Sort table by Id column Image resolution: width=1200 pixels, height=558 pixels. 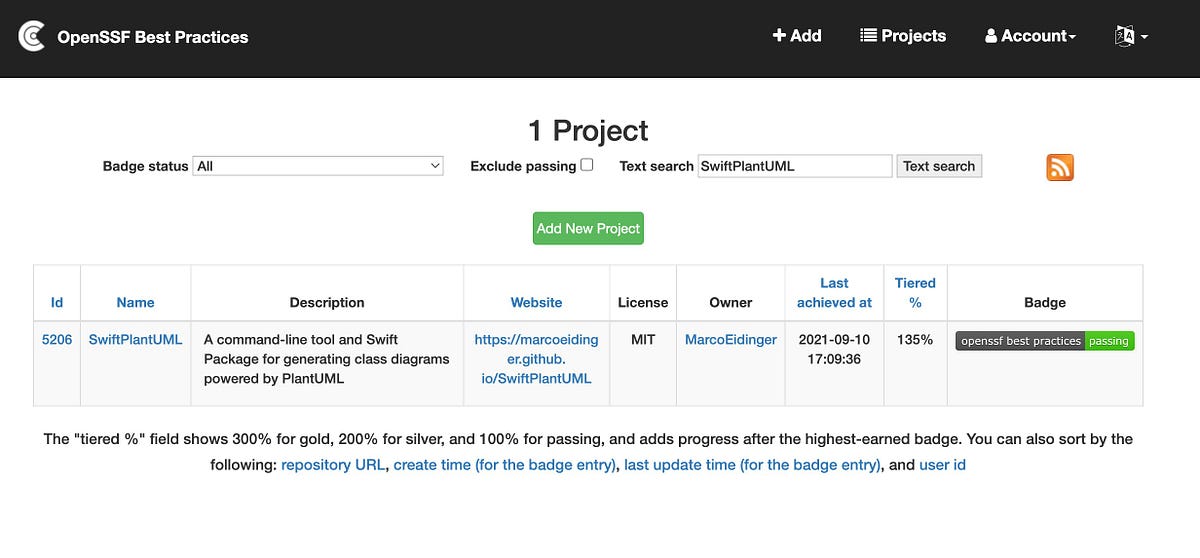[57, 302]
